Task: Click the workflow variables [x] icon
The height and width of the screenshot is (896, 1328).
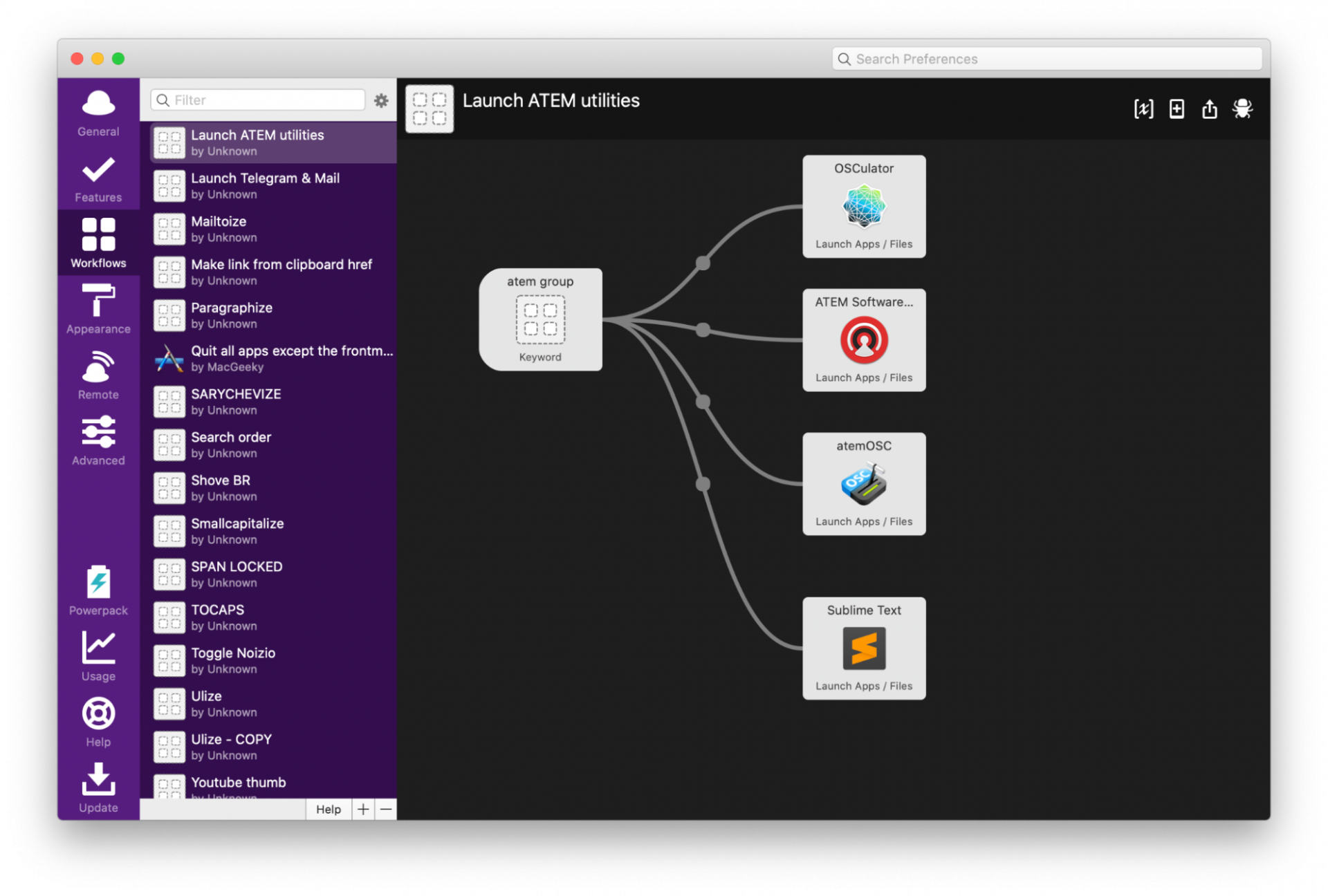Action: tap(1143, 109)
